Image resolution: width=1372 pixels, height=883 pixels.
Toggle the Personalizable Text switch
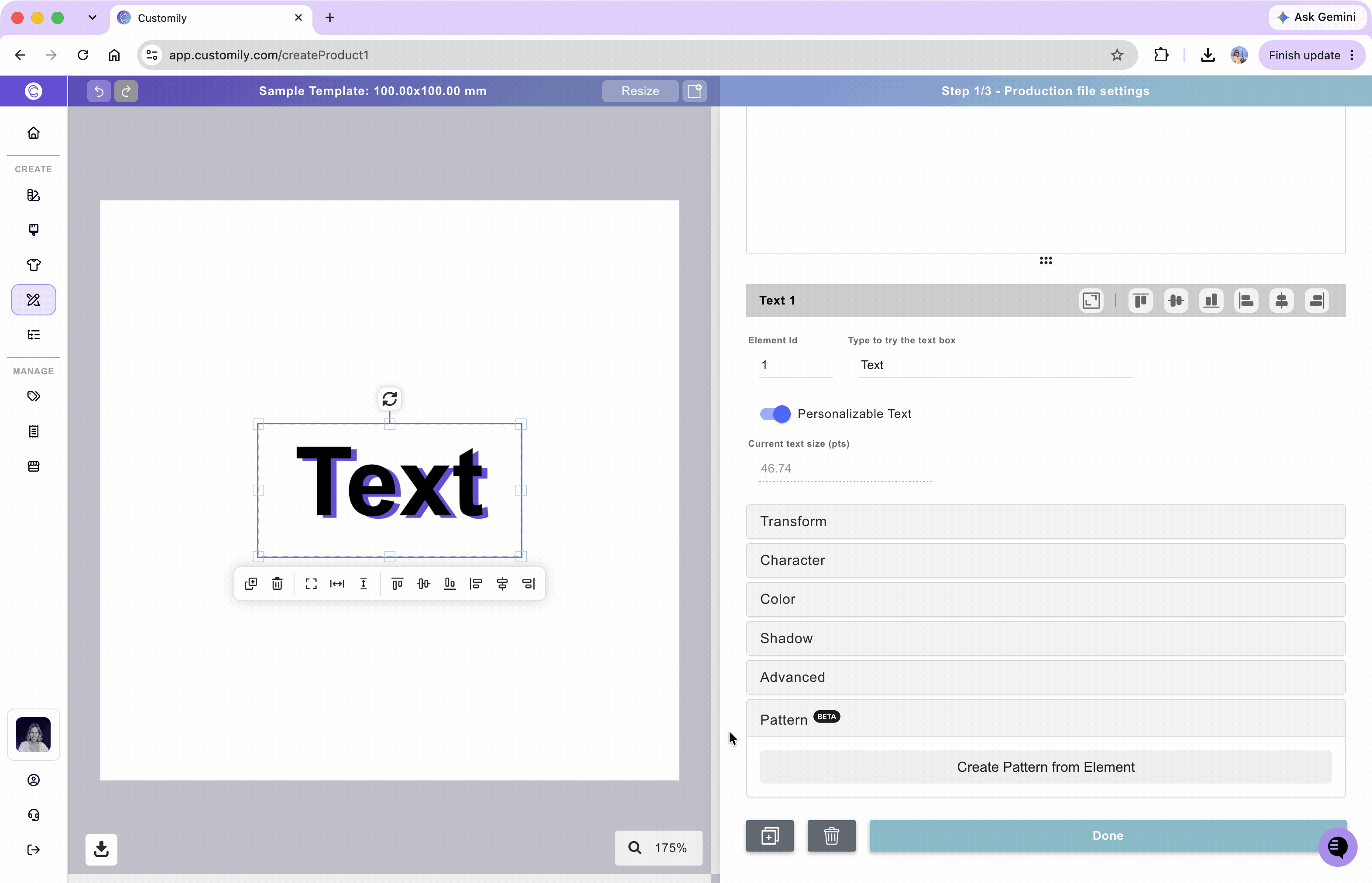[x=775, y=414]
